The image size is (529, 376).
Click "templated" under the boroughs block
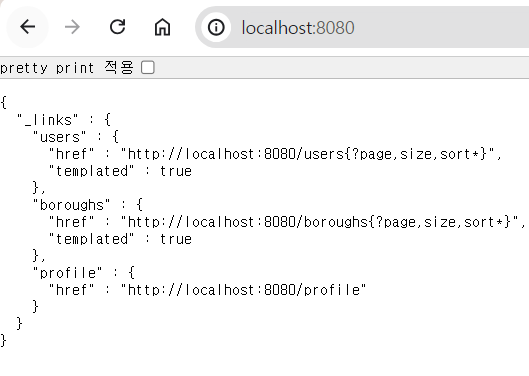coord(91,239)
